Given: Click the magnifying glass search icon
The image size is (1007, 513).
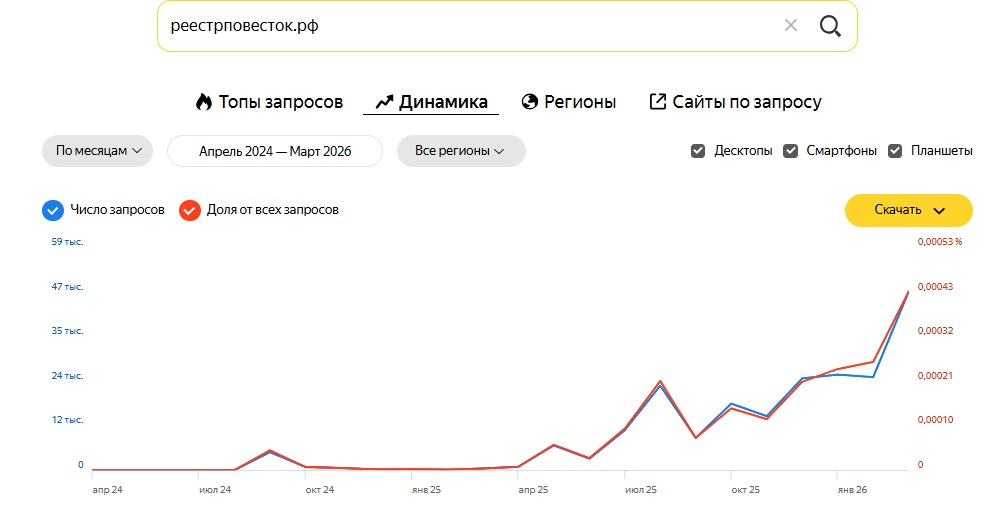Looking at the screenshot, I should 830,26.
